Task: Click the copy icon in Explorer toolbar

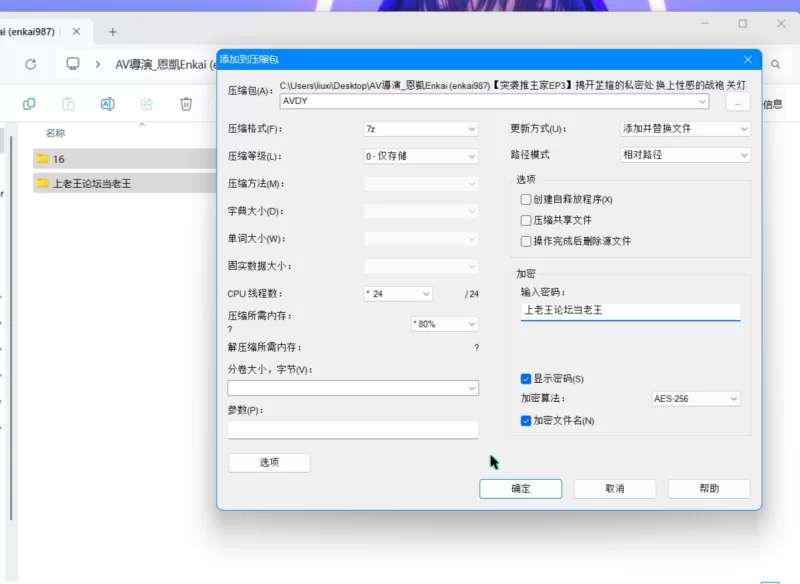Action: coord(29,104)
